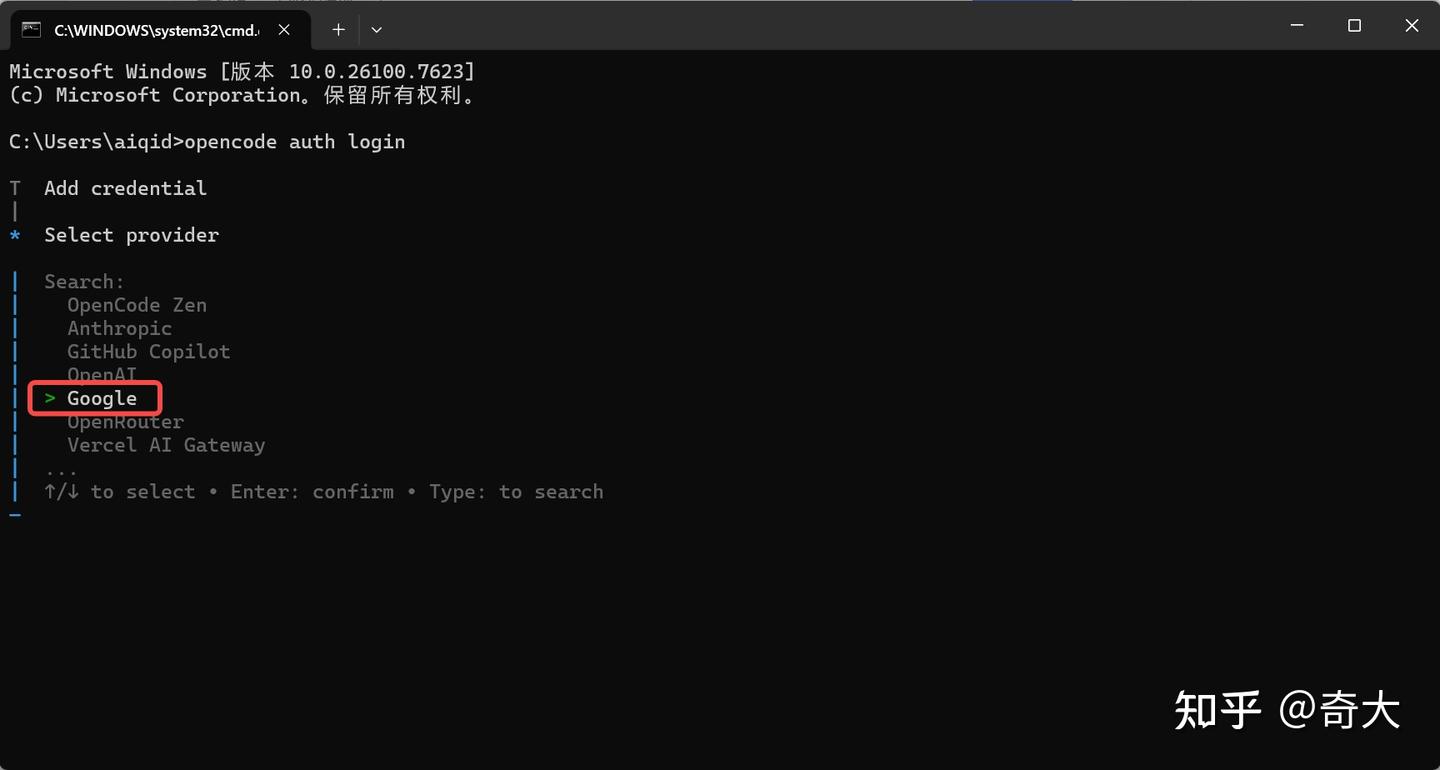
Task: Select the Anthropic provider
Action: click(x=119, y=328)
